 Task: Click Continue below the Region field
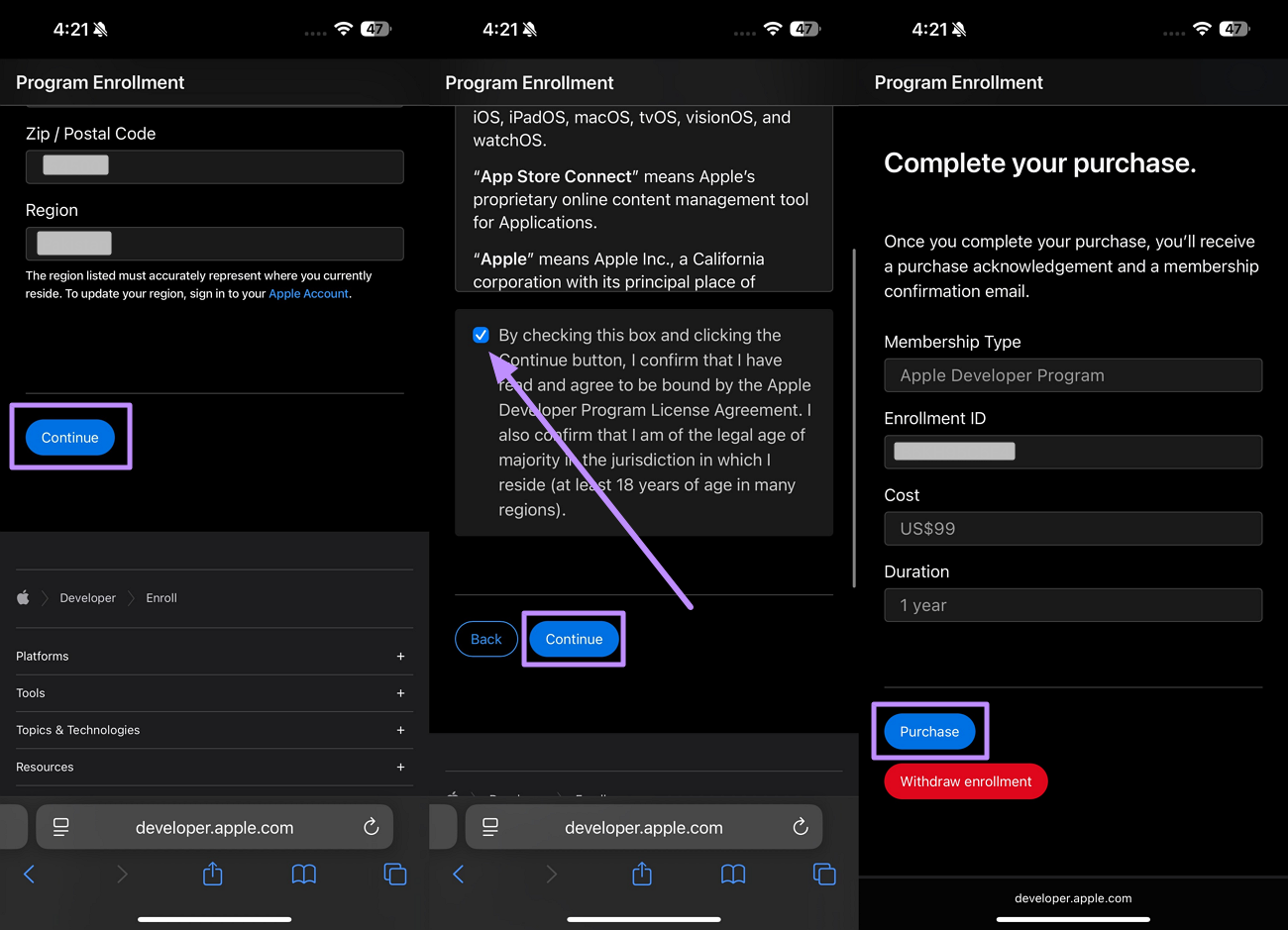(70, 437)
